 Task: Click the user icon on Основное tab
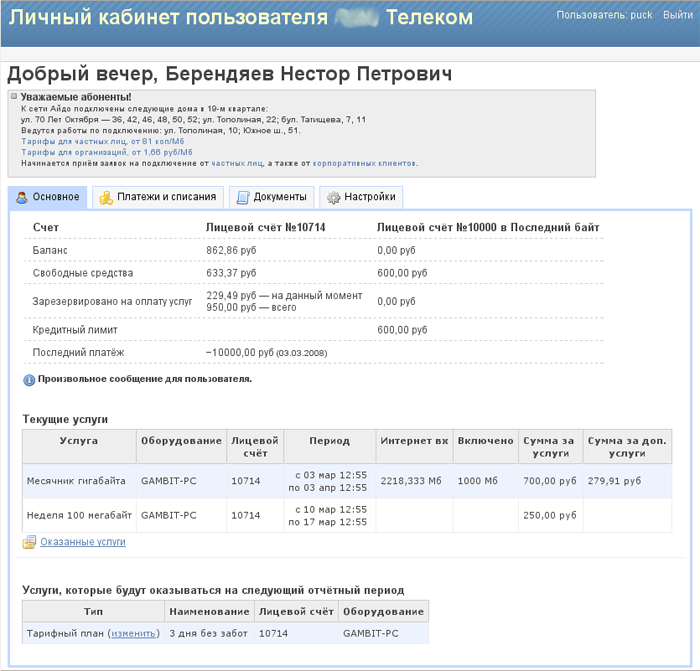point(22,198)
